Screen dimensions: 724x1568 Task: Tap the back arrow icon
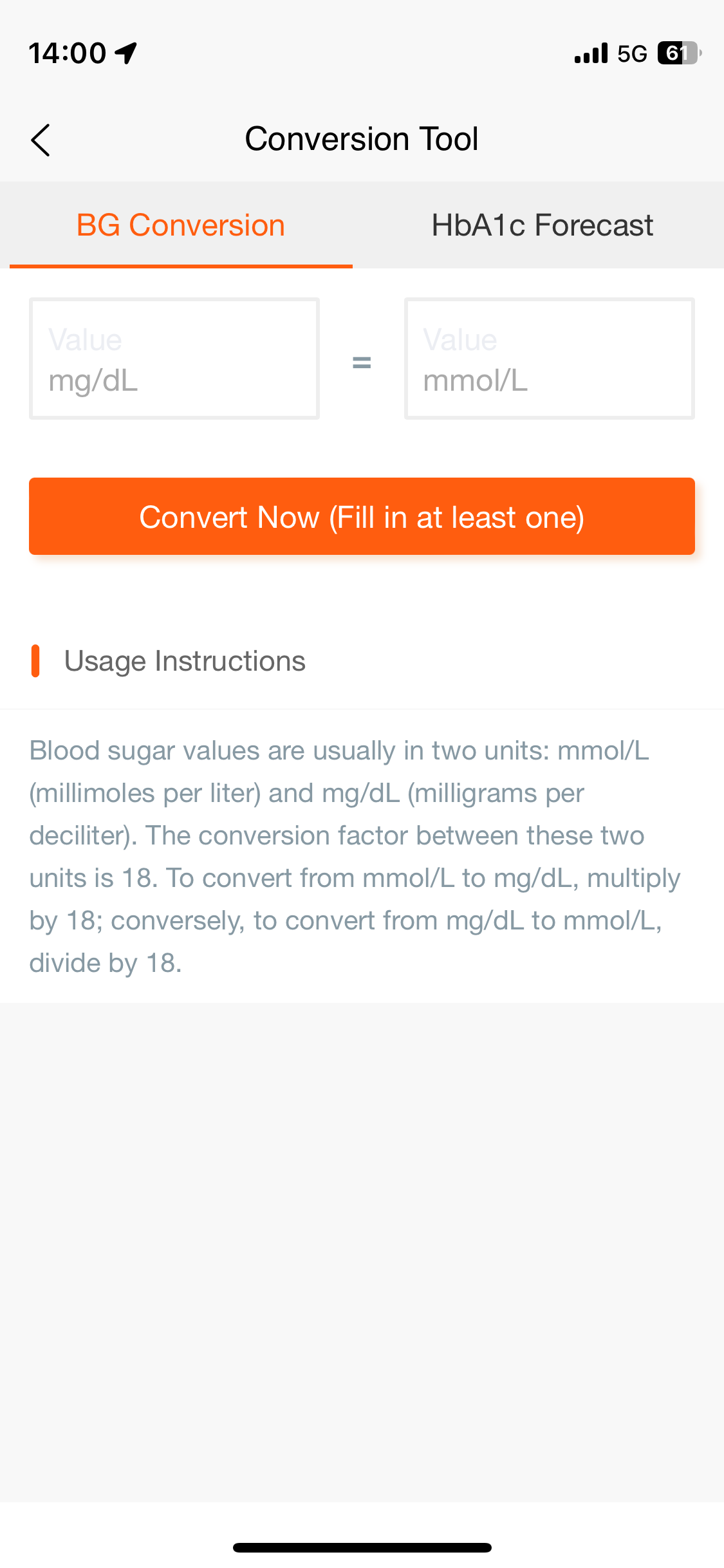tap(41, 140)
